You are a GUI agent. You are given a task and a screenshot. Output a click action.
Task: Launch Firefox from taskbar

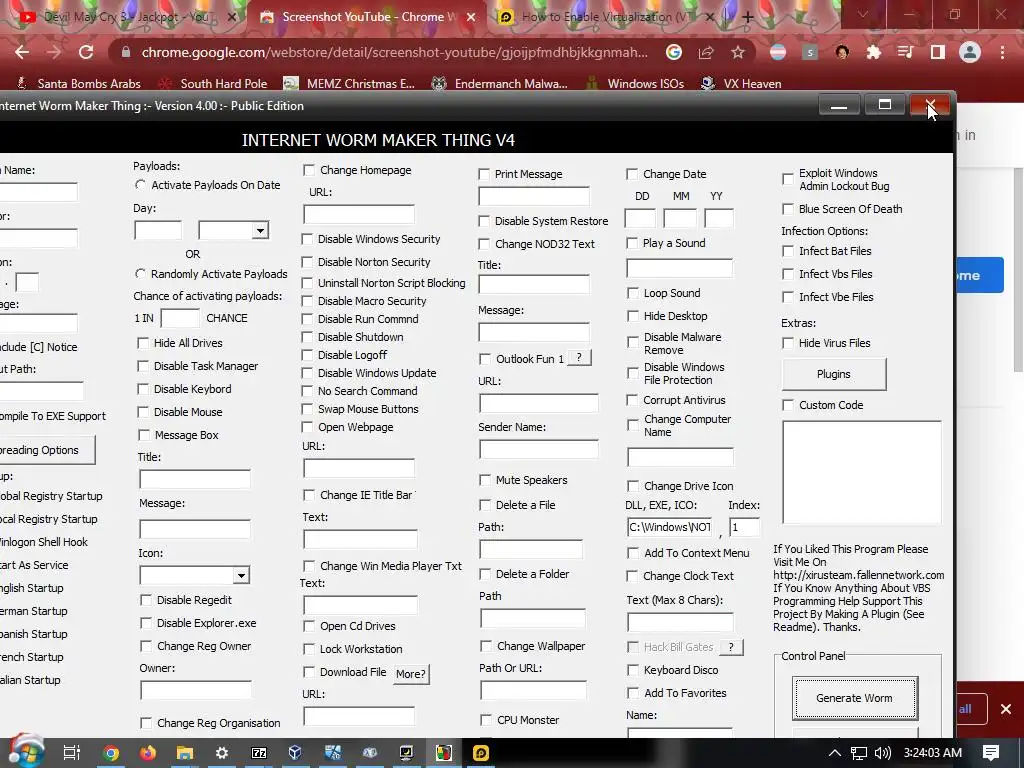tap(148, 753)
